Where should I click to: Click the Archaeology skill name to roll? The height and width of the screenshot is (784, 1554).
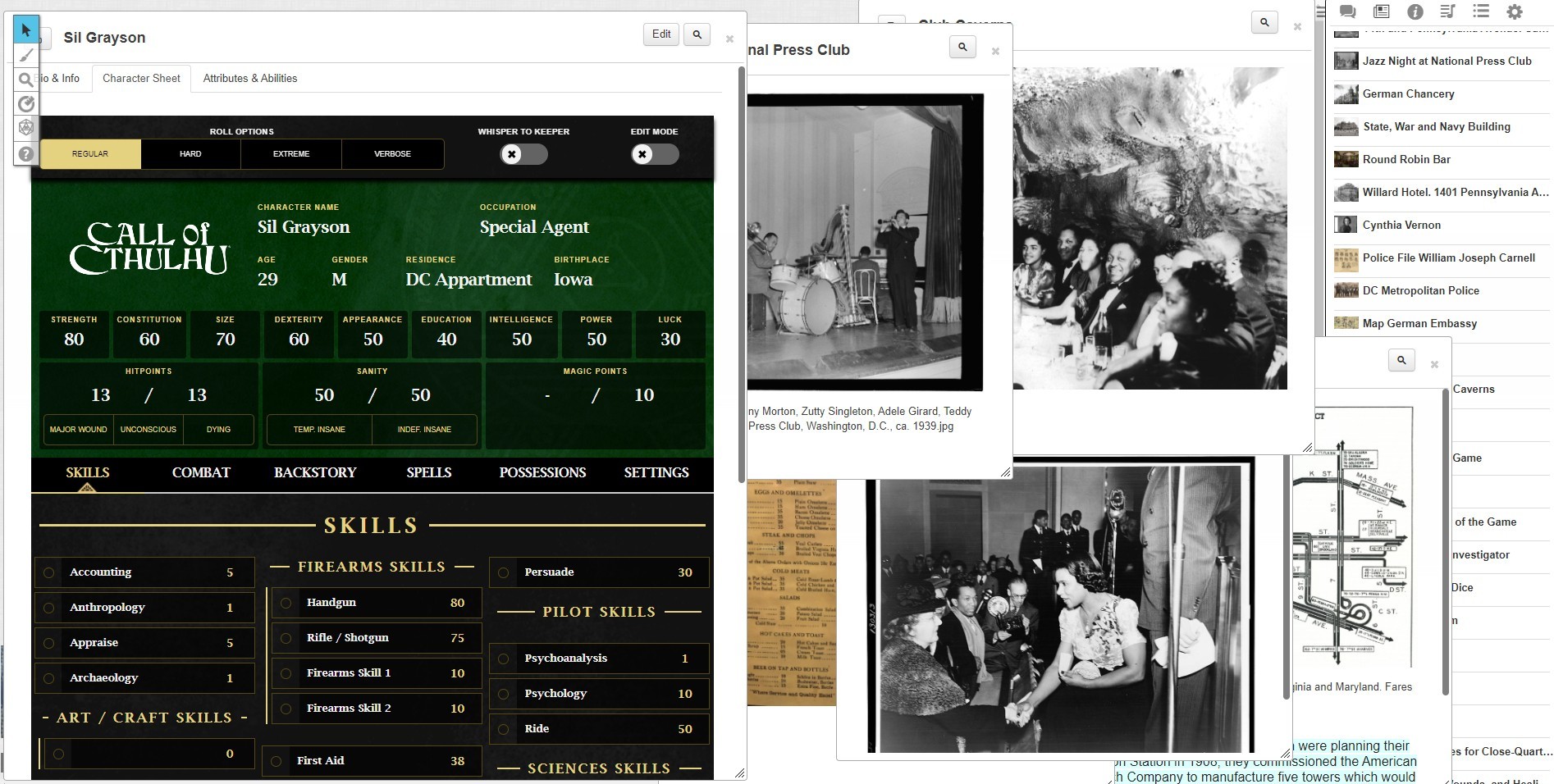(x=103, y=678)
